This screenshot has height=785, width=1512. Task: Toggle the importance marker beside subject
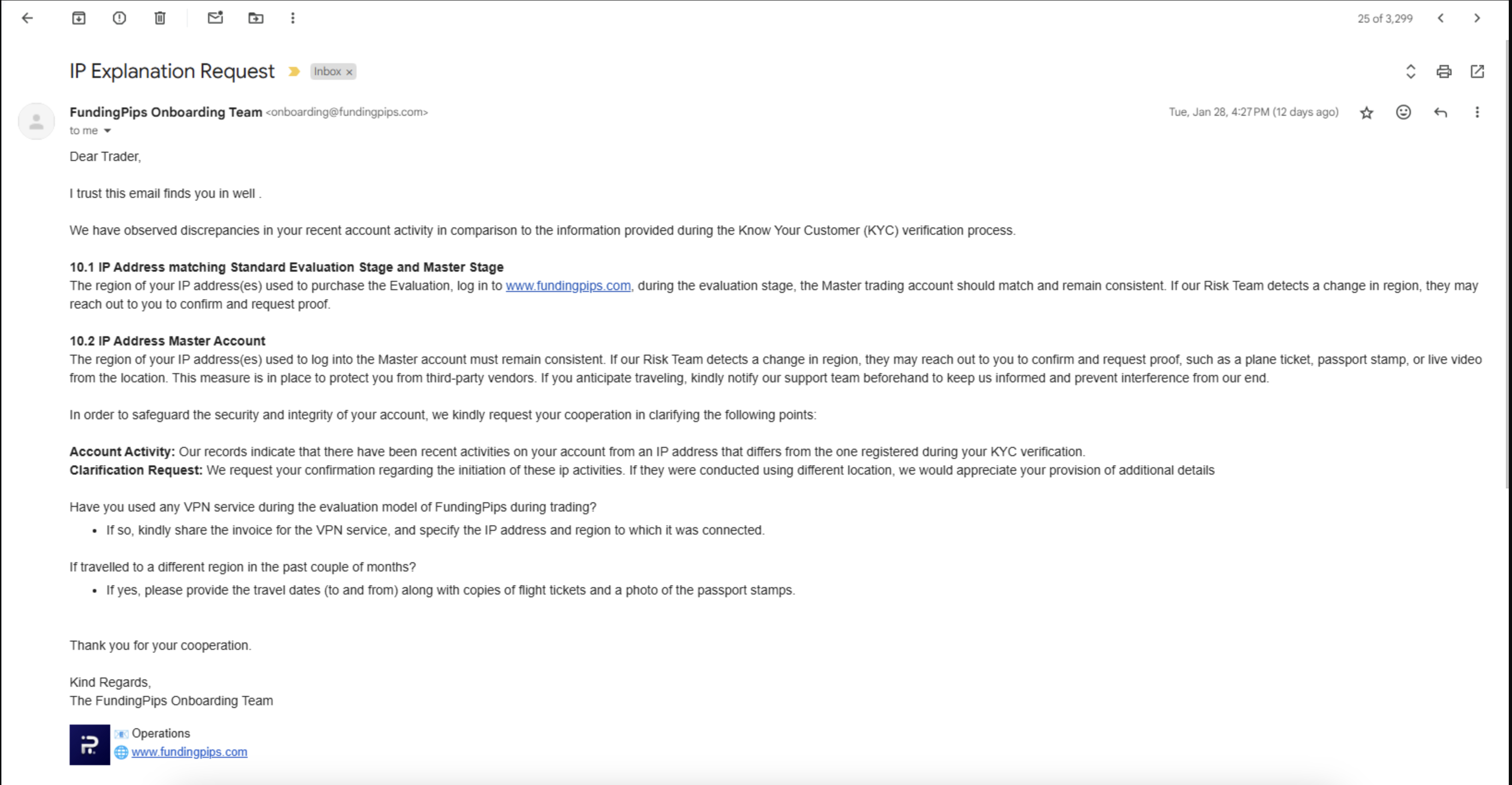(x=294, y=71)
